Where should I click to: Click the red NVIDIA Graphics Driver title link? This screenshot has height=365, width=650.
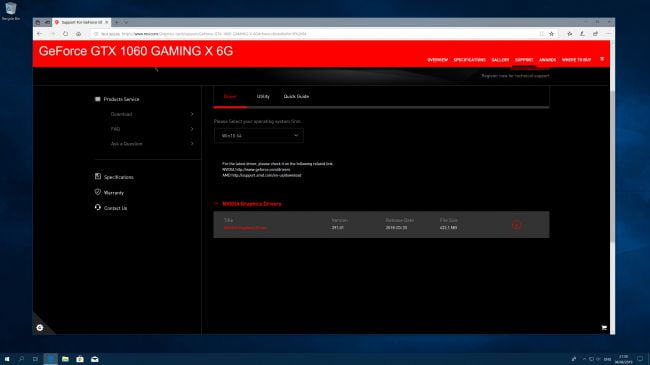click(245, 228)
